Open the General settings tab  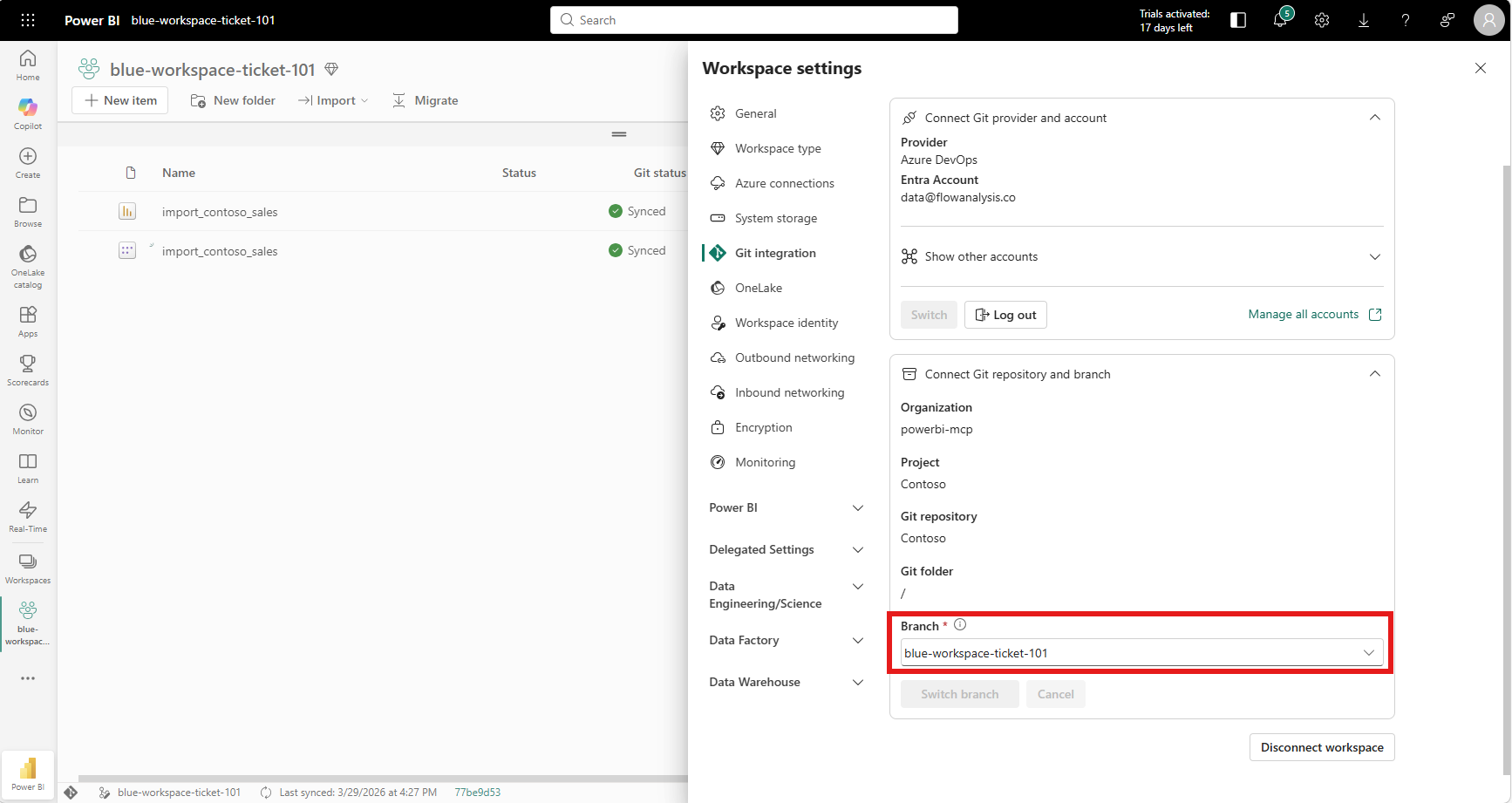tap(755, 113)
